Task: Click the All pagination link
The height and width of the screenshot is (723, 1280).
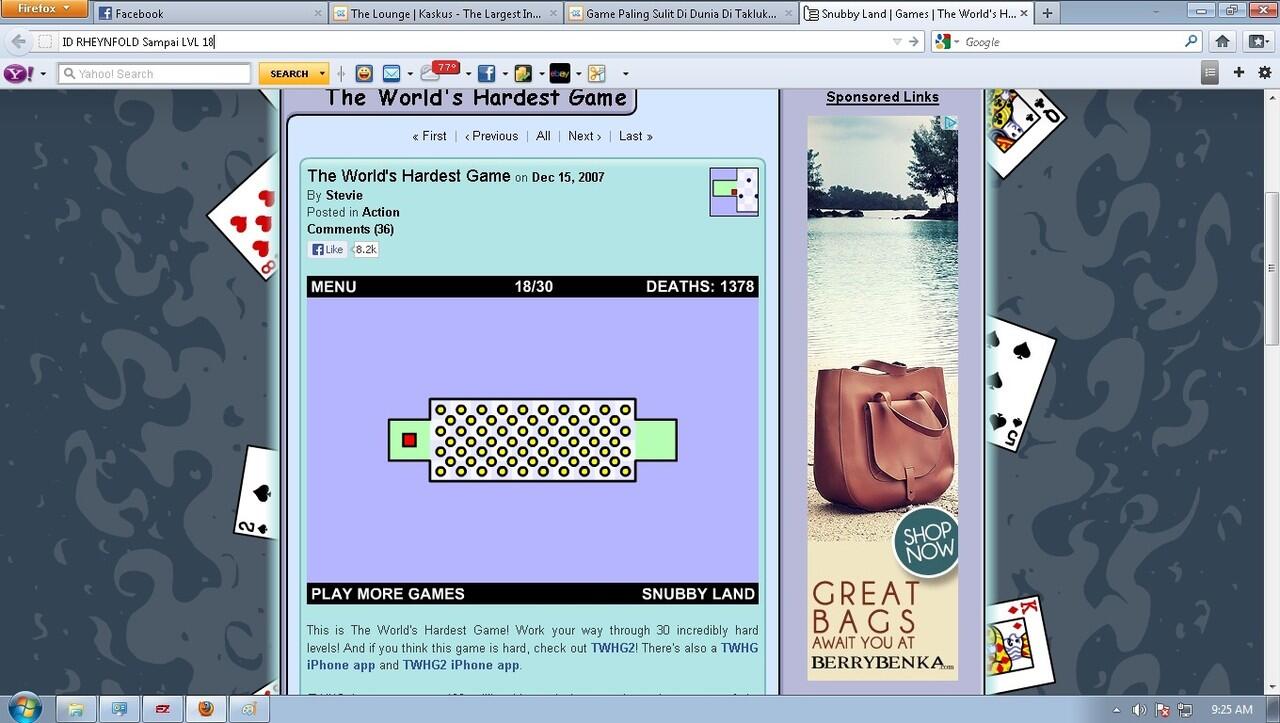Action: [x=543, y=136]
